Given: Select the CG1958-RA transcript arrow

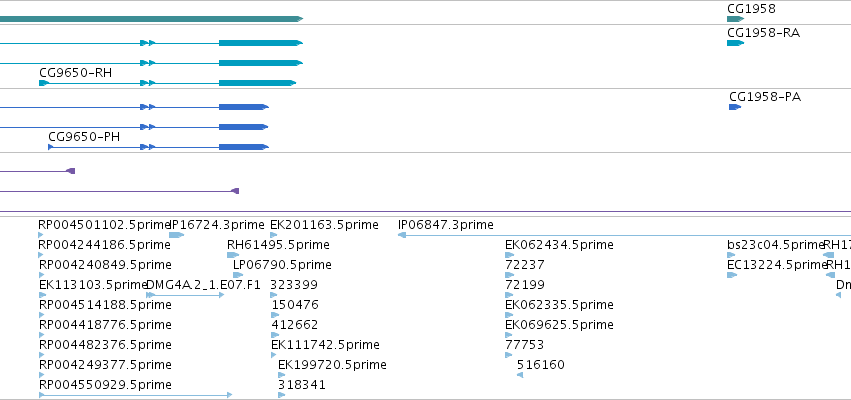Looking at the screenshot, I should 735,43.
